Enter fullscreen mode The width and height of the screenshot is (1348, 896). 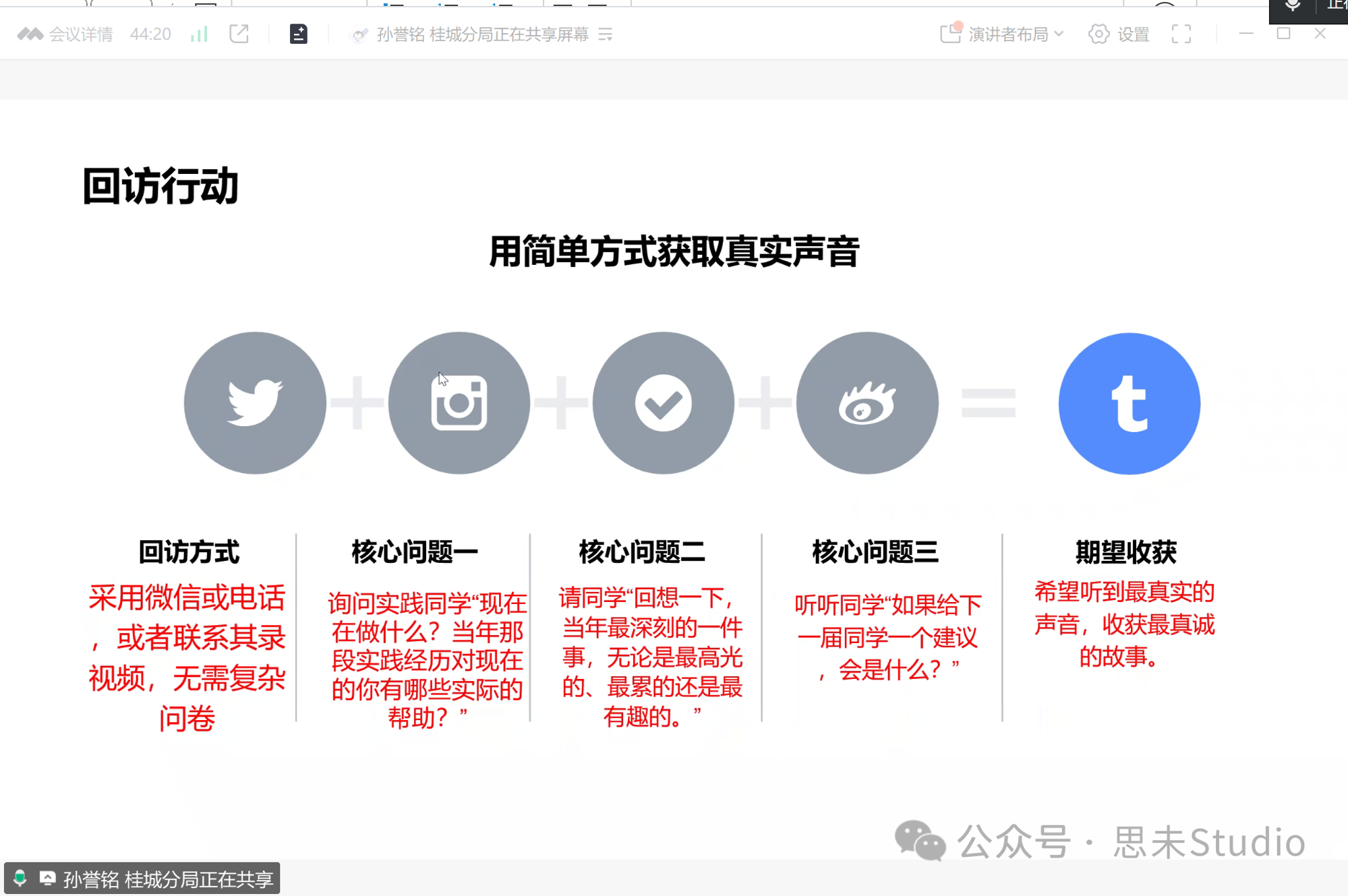click(x=1181, y=33)
